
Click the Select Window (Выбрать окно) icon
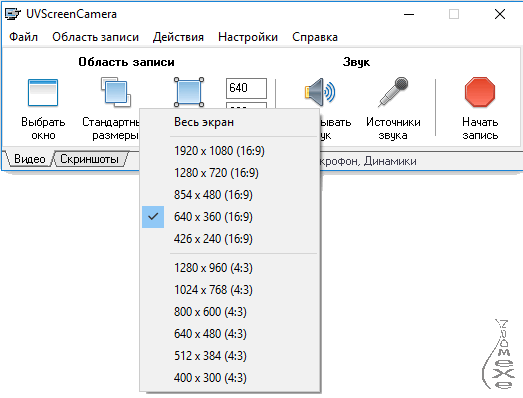tap(43, 92)
